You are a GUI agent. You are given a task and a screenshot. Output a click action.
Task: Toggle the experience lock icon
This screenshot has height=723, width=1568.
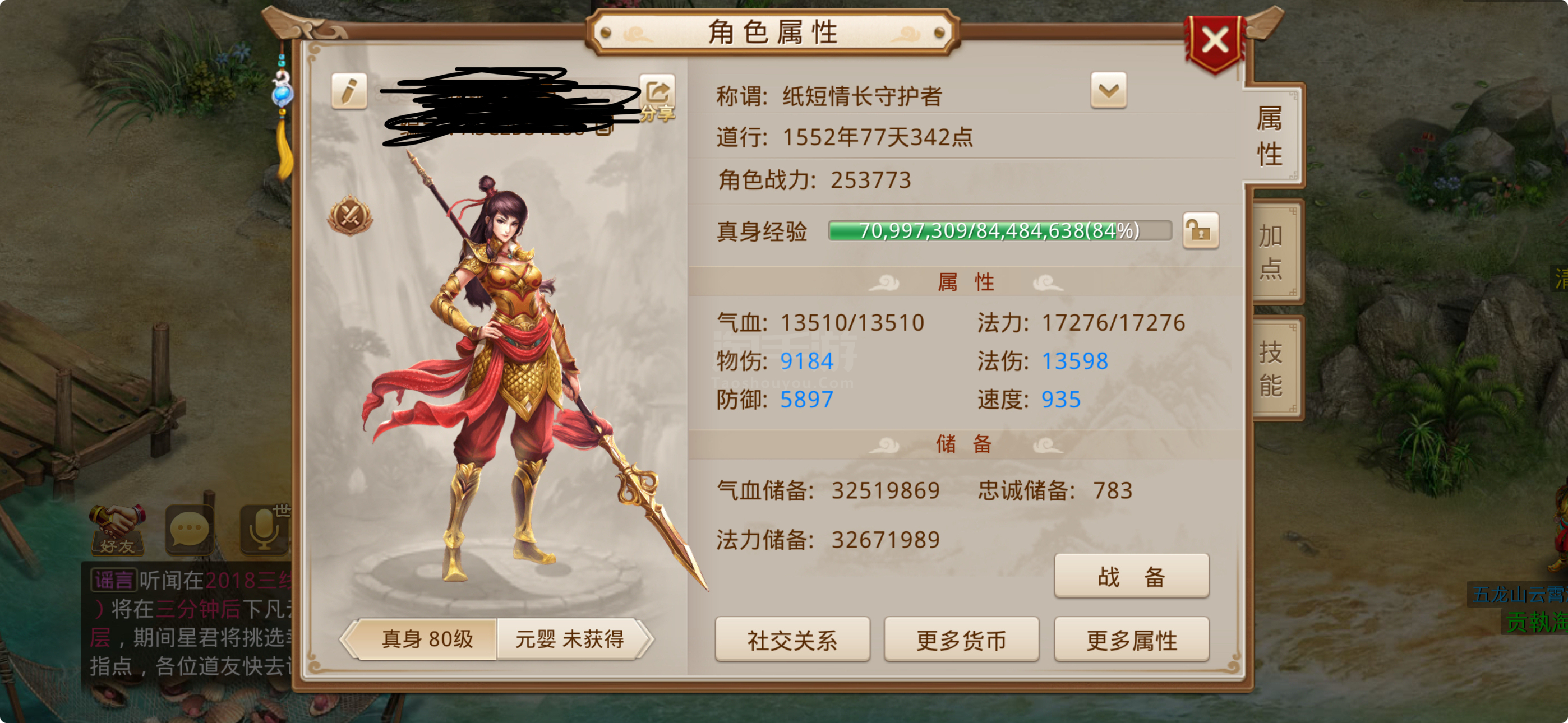[x=1200, y=231]
